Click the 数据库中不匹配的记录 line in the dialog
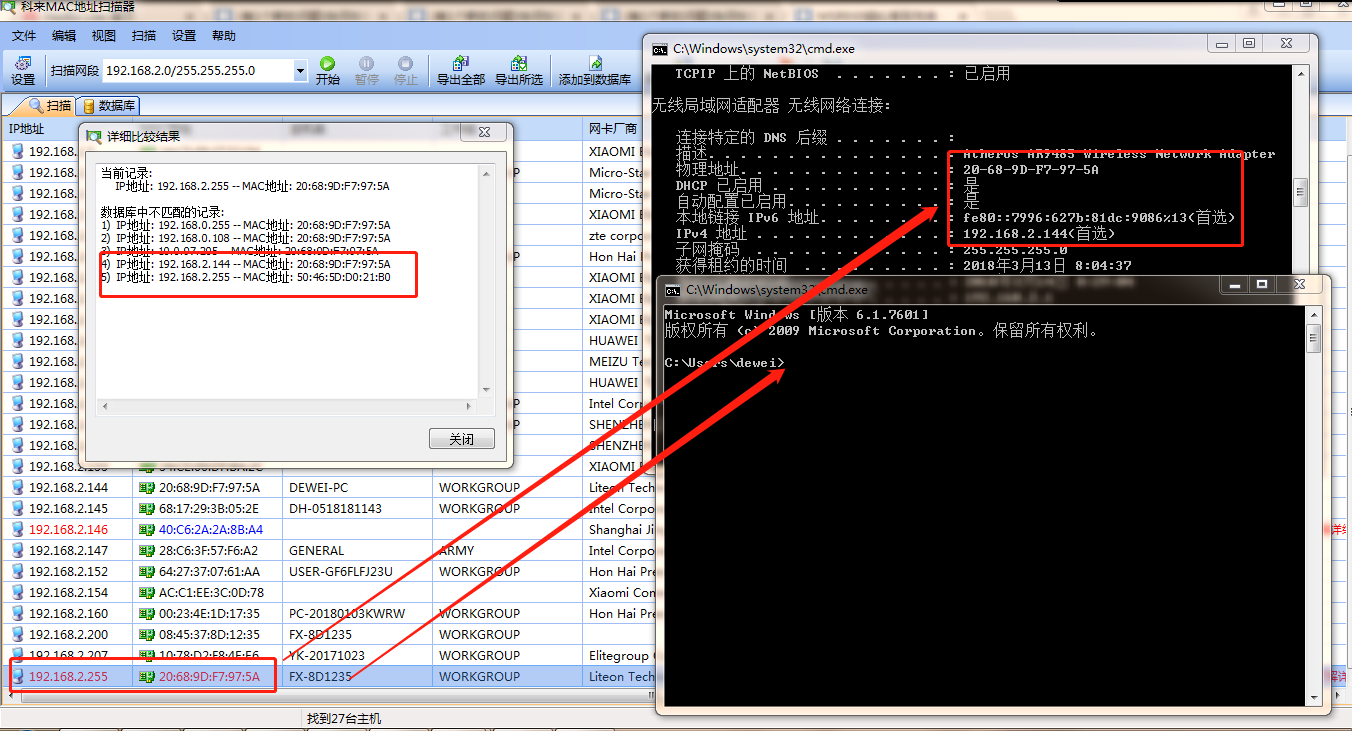The height and width of the screenshot is (731, 1352). (x=163, y=212)
